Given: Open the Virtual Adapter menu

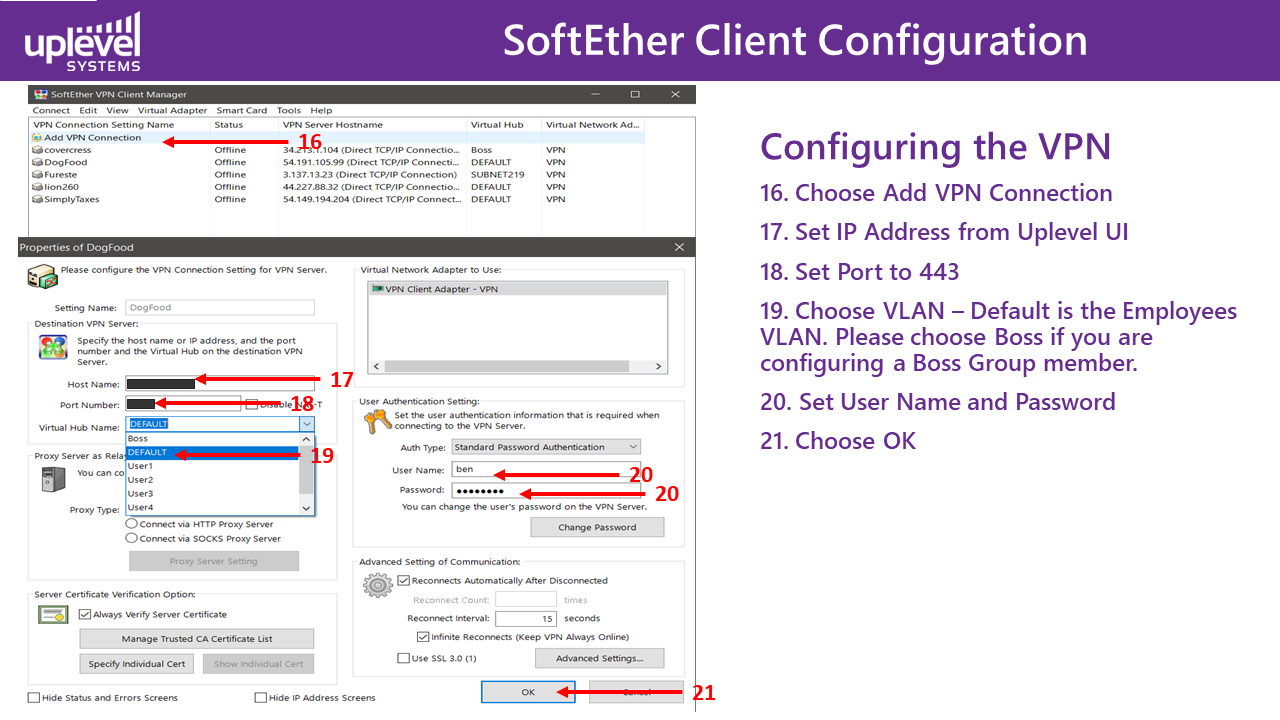Looking at the screenshot, I should pyautogui.click(x=172, y=111).
